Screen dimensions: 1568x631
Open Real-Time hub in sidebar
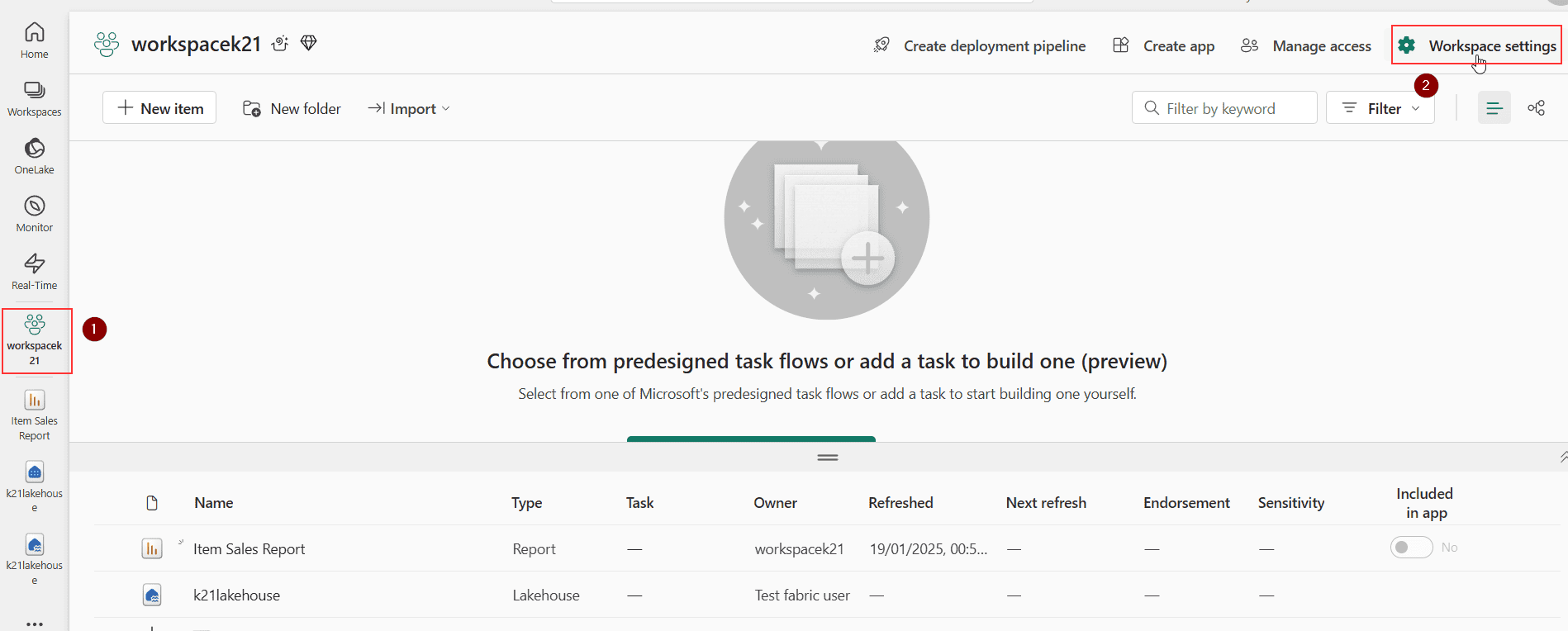point(34,272)
